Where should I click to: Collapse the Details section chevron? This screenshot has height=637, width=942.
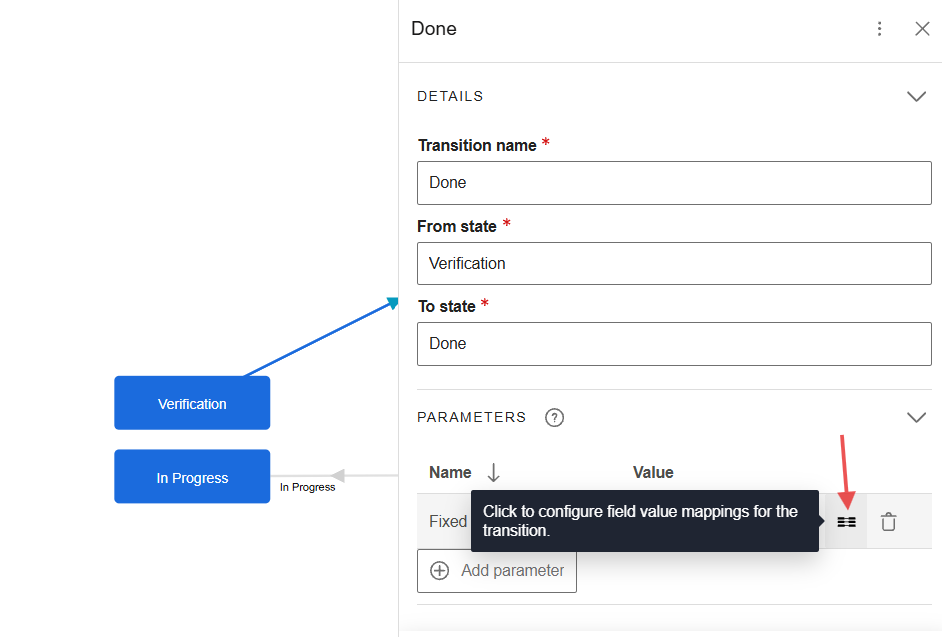pyautogui.click(x=916, y=96)
